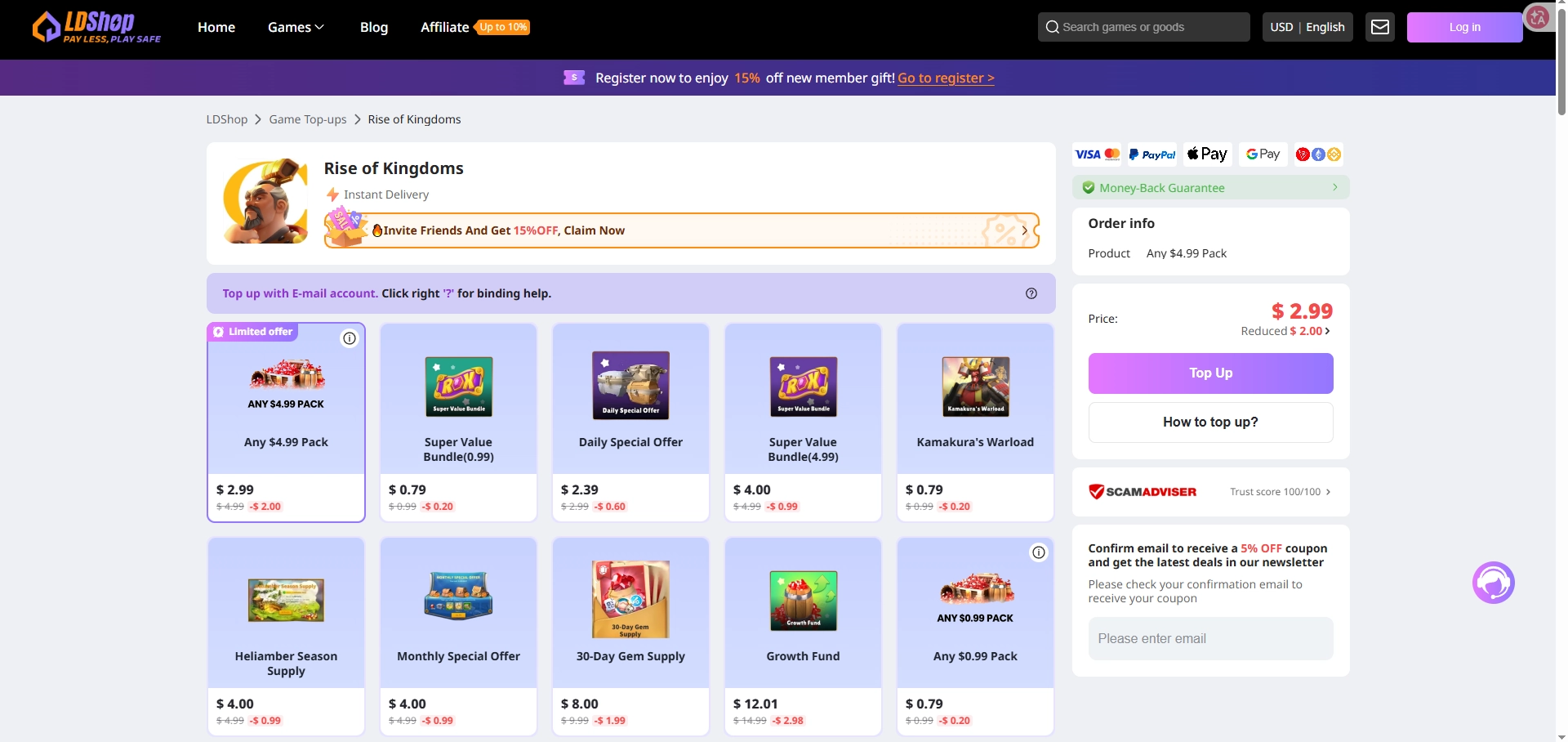Select Super Value Bundle(4.99) card
This screenshot has height=742, width=1568.
(803, 422)
